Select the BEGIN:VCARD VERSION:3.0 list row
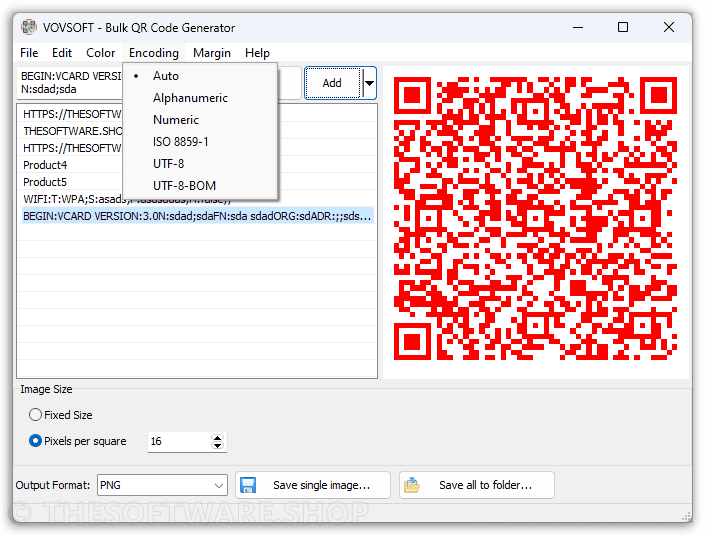 coord(197,216)
